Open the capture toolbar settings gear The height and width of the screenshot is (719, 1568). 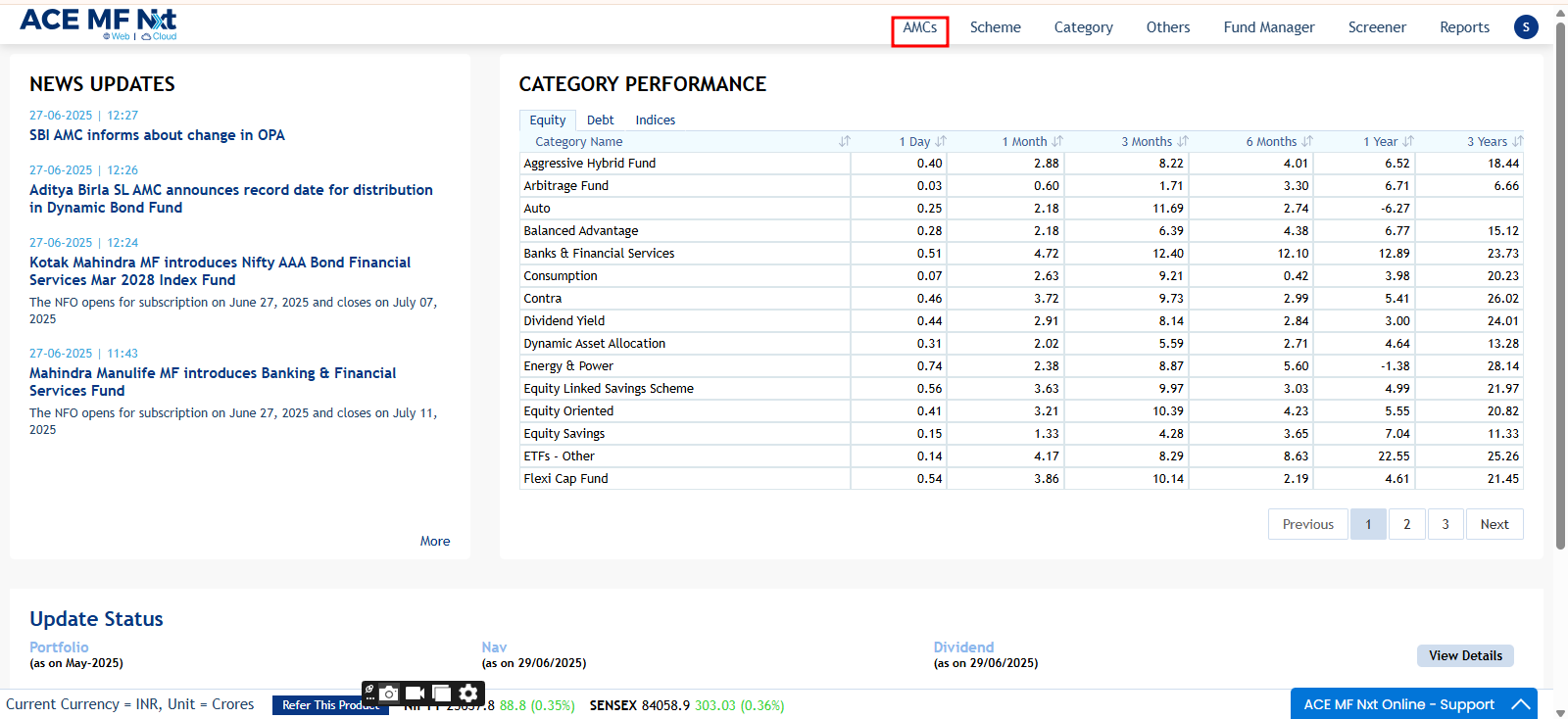468,694
